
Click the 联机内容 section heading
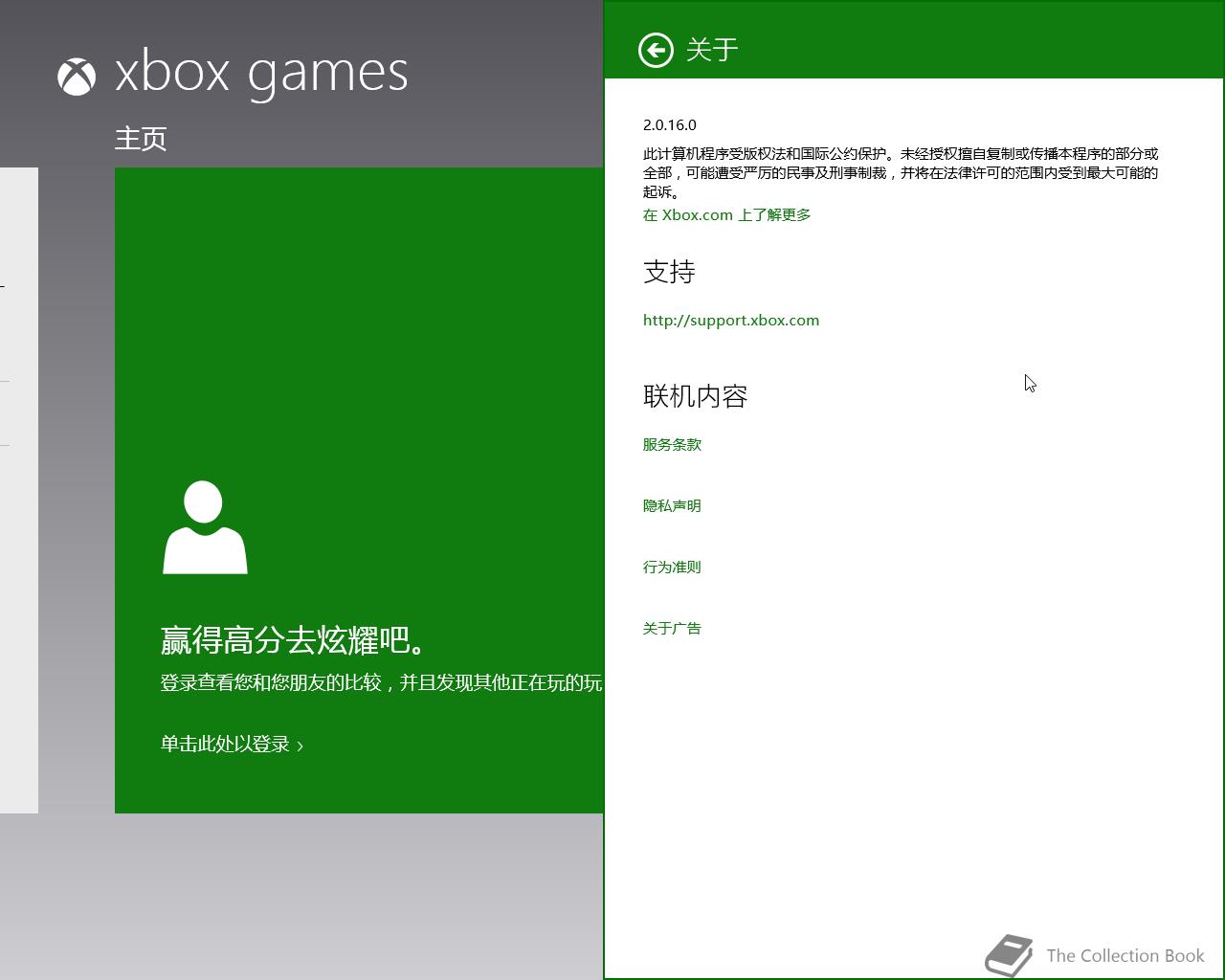click(x=695, y=396)
